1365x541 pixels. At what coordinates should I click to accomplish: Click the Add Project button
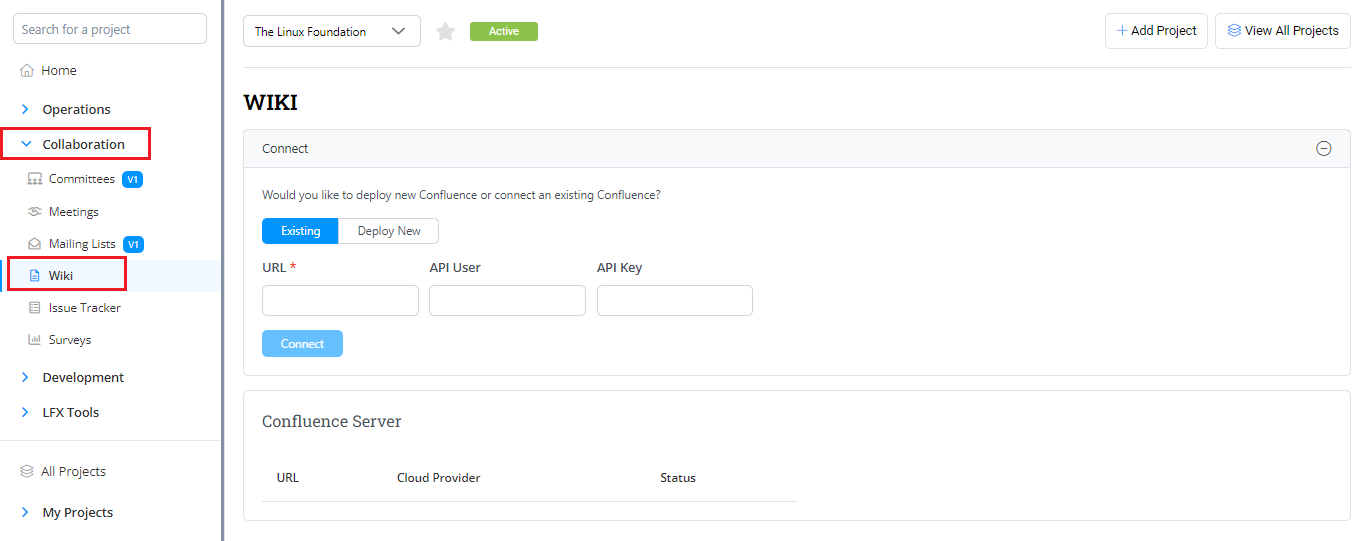(x=1156, y=31)
